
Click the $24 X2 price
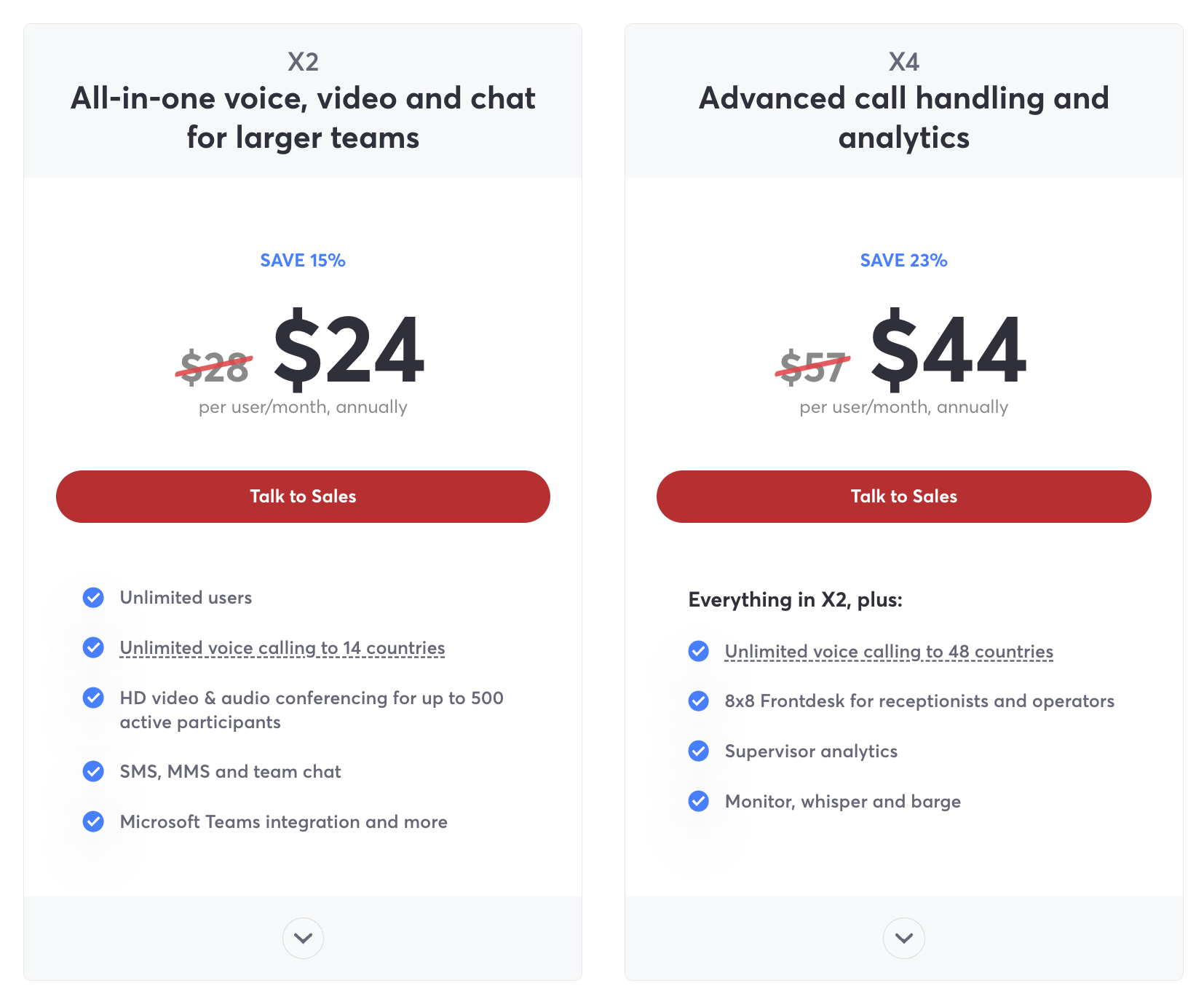(x=349, y=350)
